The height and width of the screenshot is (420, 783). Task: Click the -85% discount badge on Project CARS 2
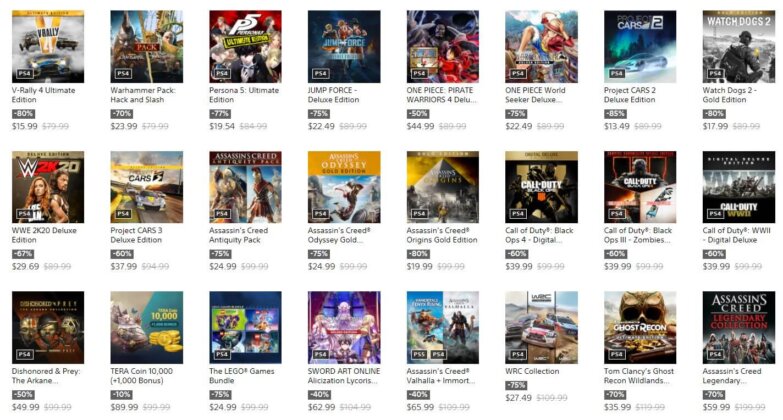point(615,113)
